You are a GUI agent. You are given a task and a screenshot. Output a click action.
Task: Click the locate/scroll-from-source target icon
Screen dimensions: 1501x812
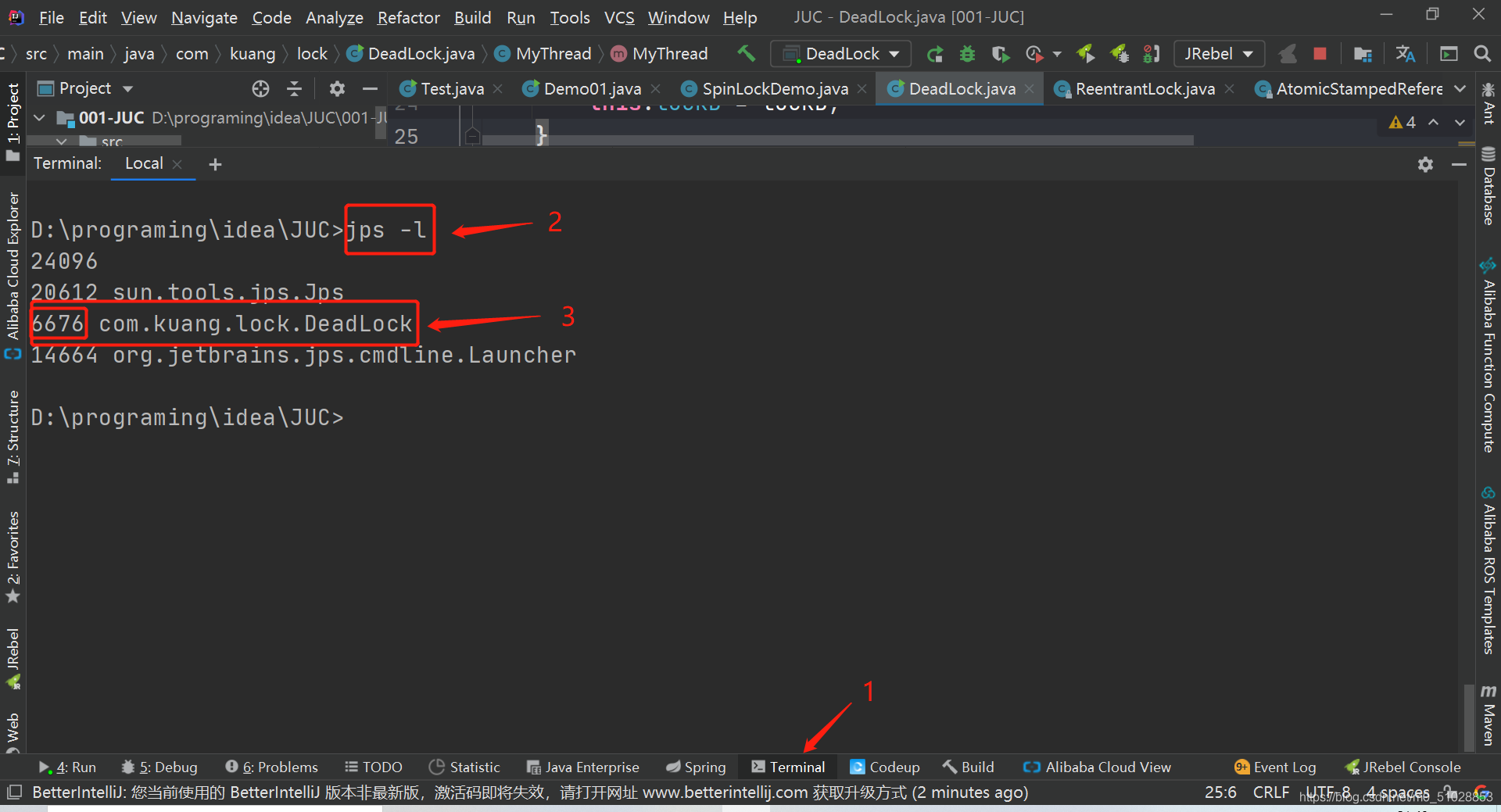pos(260,88)
